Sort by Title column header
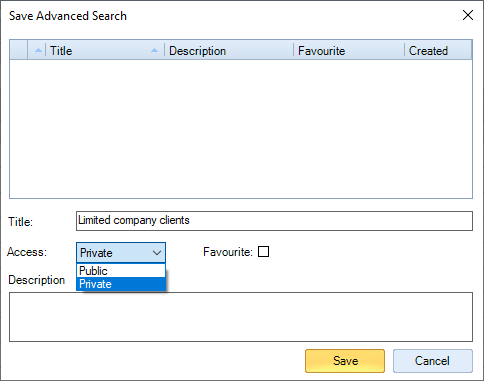Screen dimensions: 484x381 105,51
